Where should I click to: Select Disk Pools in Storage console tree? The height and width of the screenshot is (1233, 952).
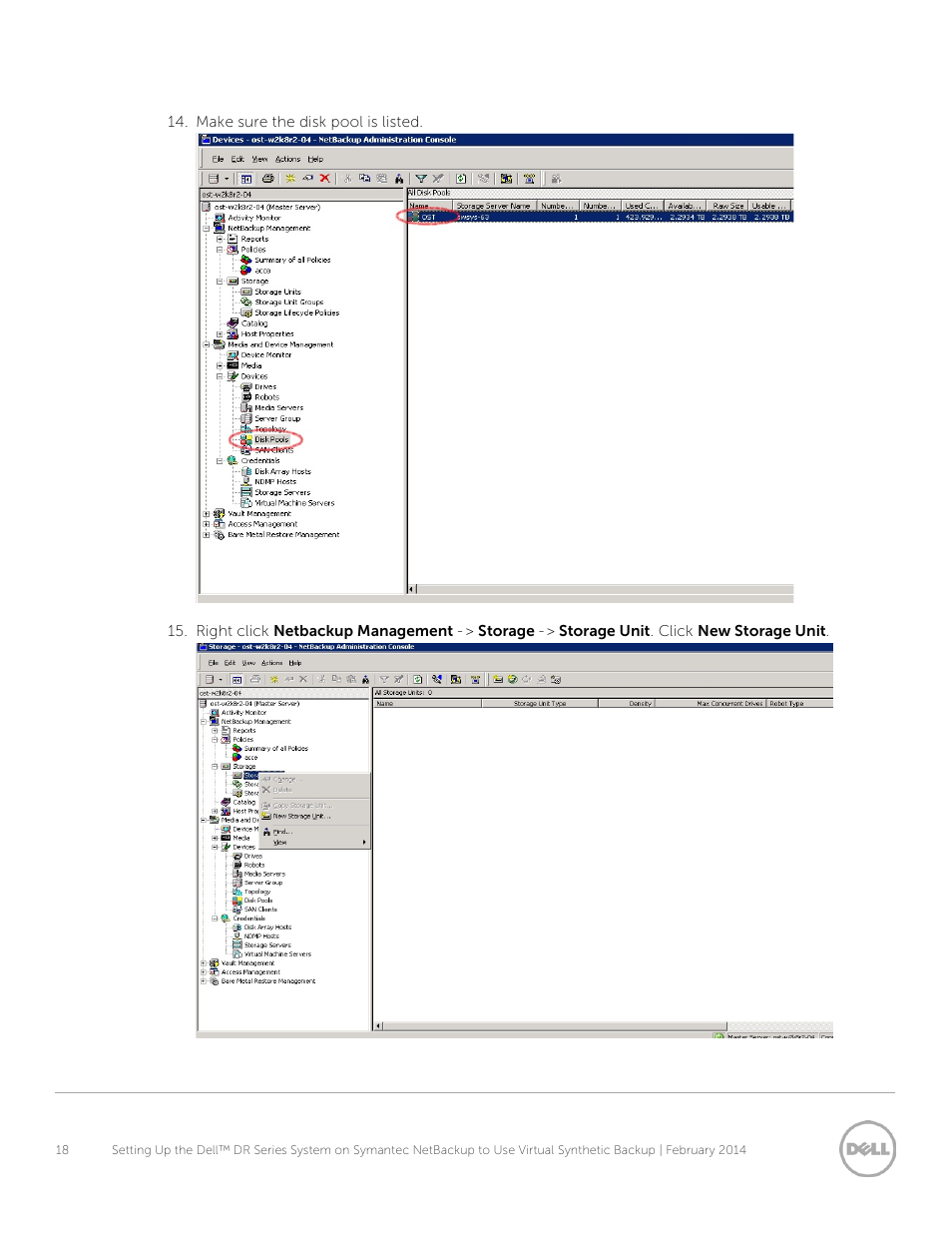tap(258, 901)
